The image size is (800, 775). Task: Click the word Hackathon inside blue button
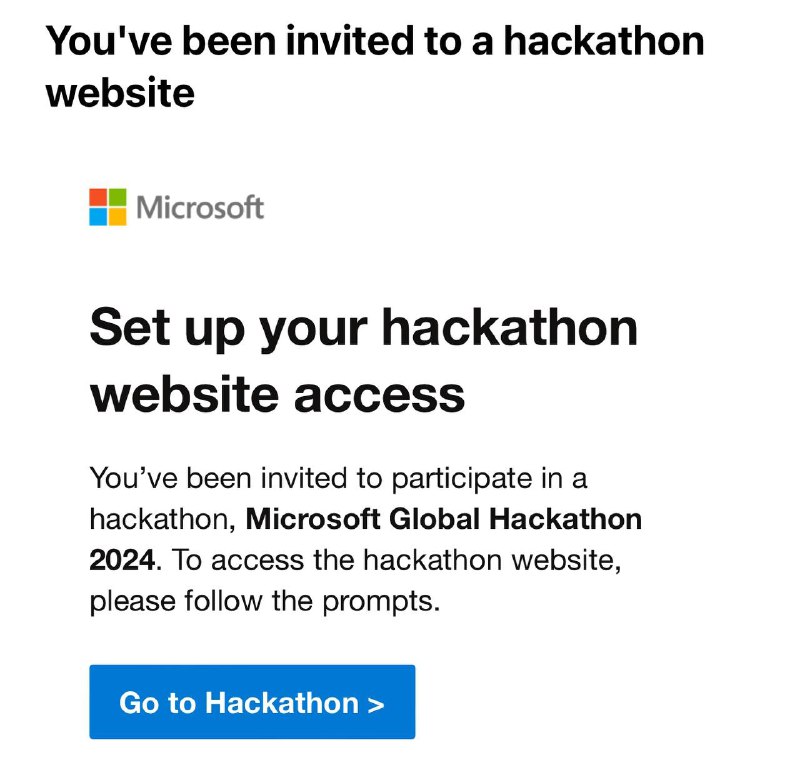[282, 703]
